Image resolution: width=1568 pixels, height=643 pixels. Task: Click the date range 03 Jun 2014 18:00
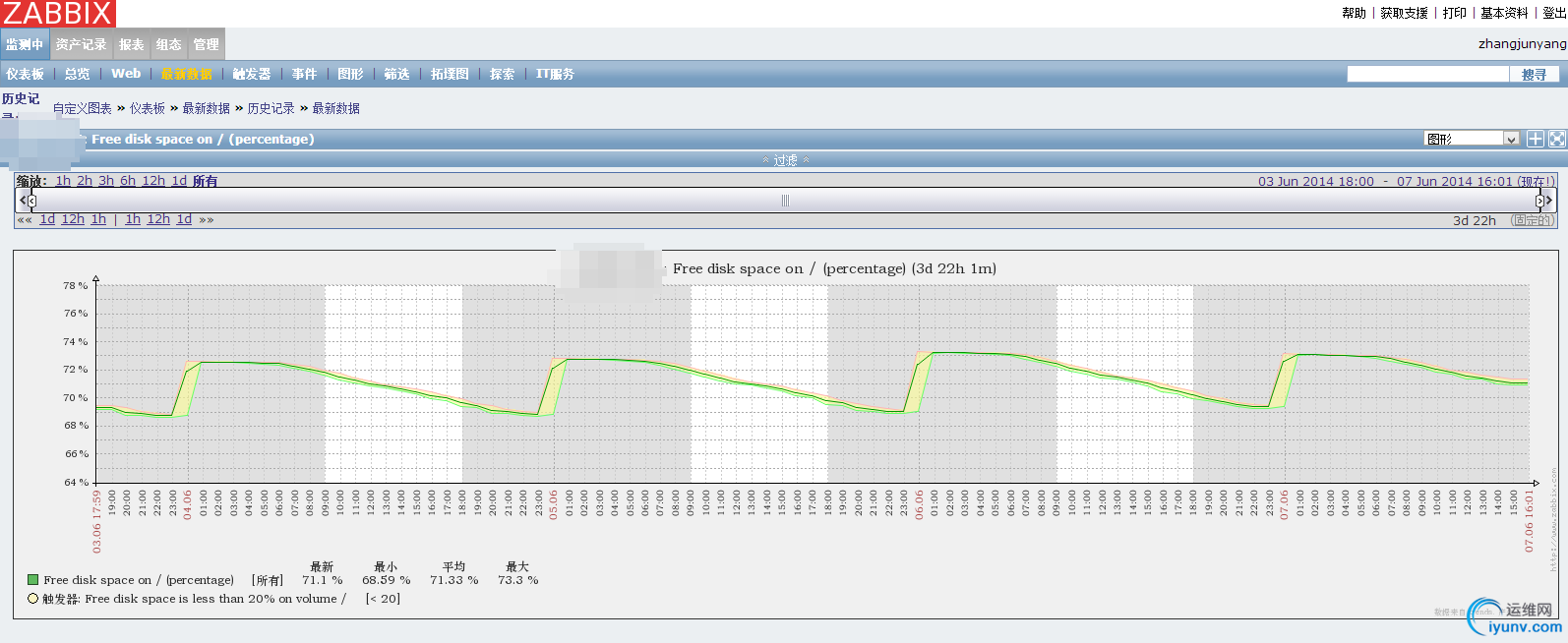pyautogui.click(x=1316, y=181)
